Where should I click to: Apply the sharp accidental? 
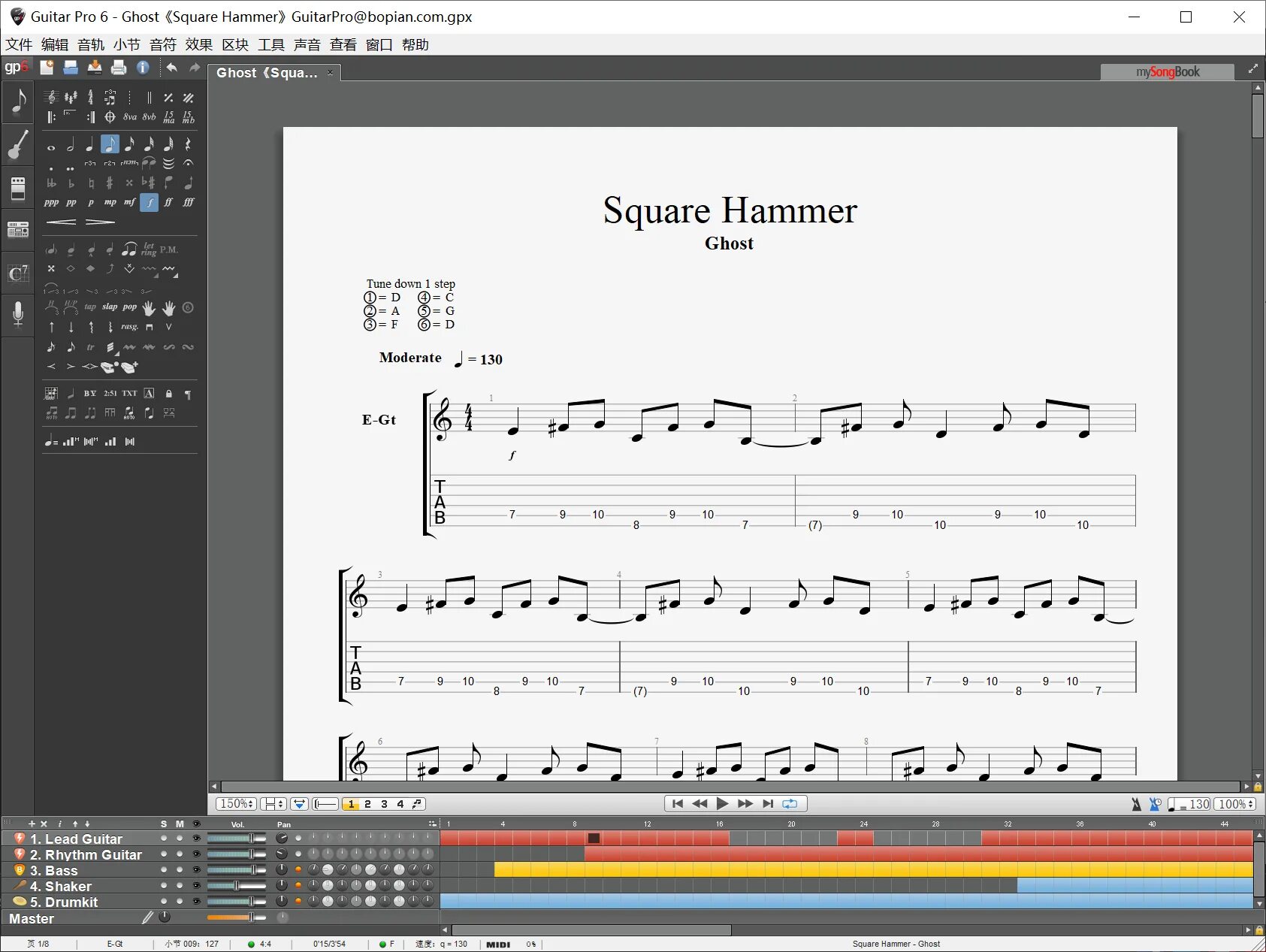(x=110, y=183)
